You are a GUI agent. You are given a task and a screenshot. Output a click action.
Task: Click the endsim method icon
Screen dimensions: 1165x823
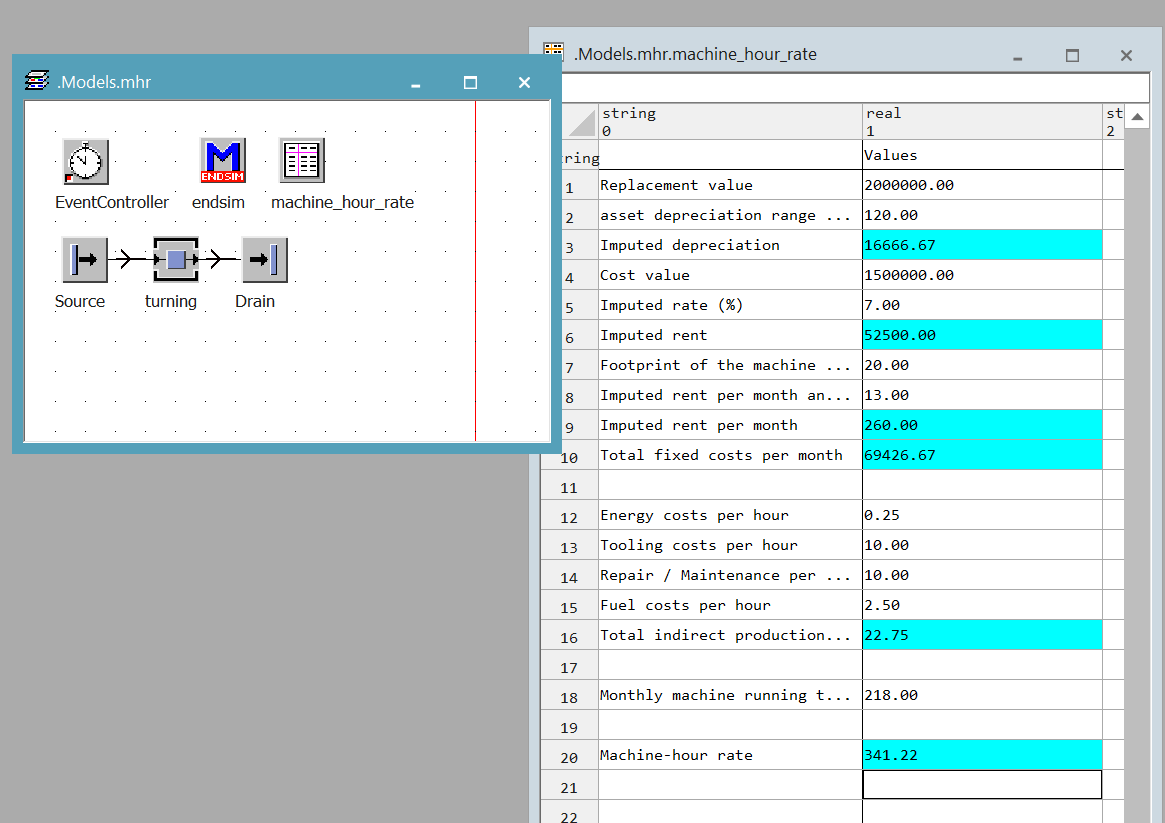pyautogui.click(x=222, y=161)
